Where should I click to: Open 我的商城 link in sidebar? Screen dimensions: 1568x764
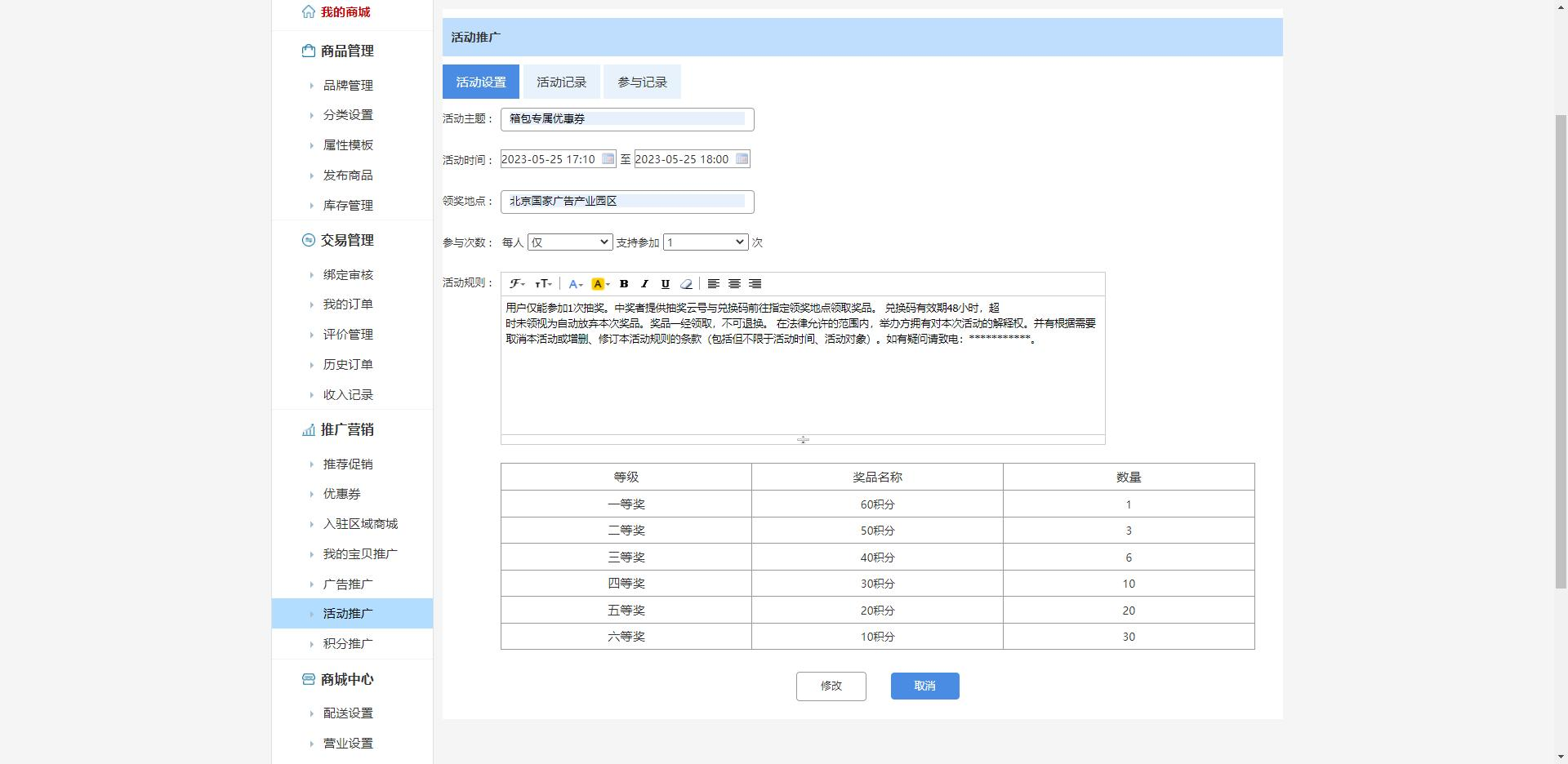(345, 12)
